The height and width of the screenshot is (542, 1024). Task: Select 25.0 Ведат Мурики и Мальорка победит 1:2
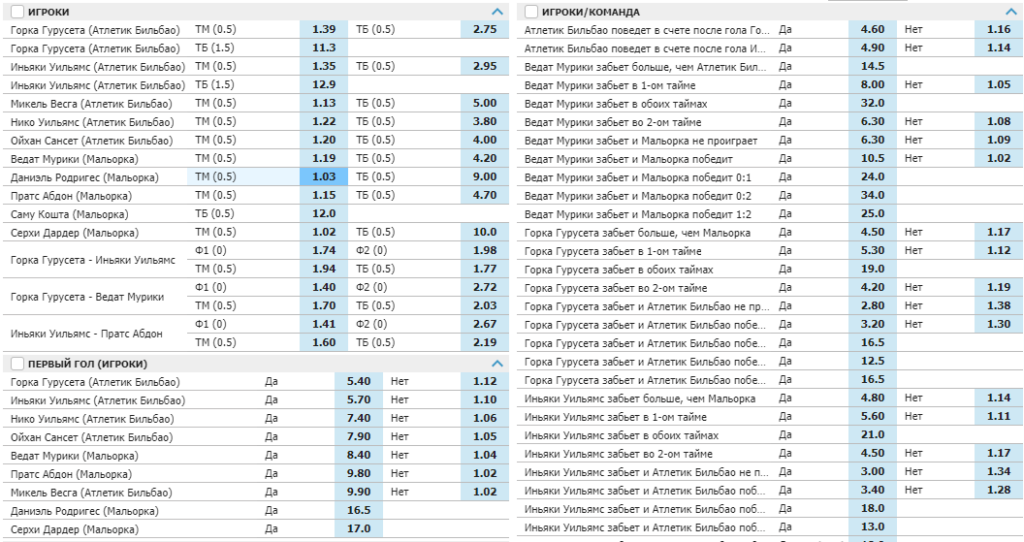coord(872,214)
